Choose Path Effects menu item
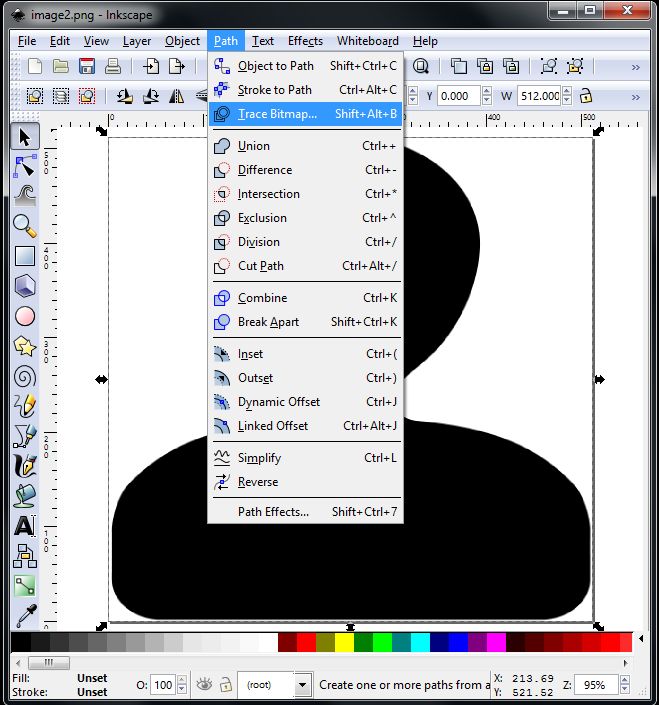659x705 pixels. click(x=306, y=512)
